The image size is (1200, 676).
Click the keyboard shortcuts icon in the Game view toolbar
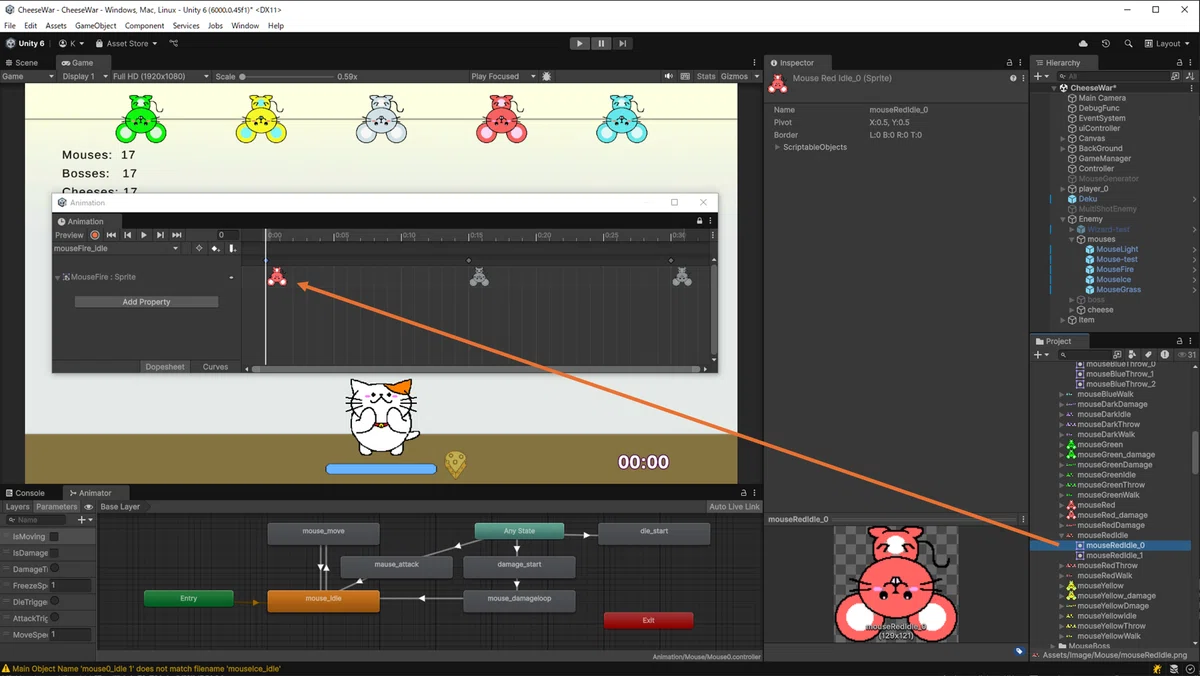tap(685, 76)
